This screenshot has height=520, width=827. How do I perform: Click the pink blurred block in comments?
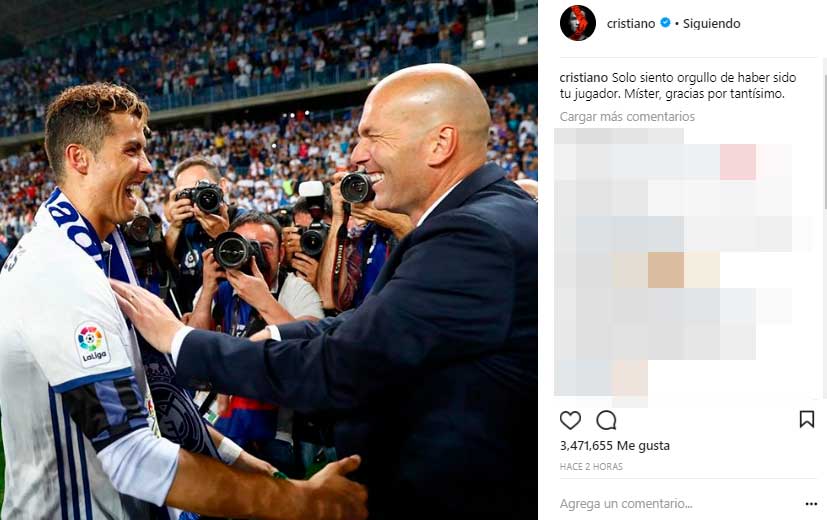click(737, 162)
